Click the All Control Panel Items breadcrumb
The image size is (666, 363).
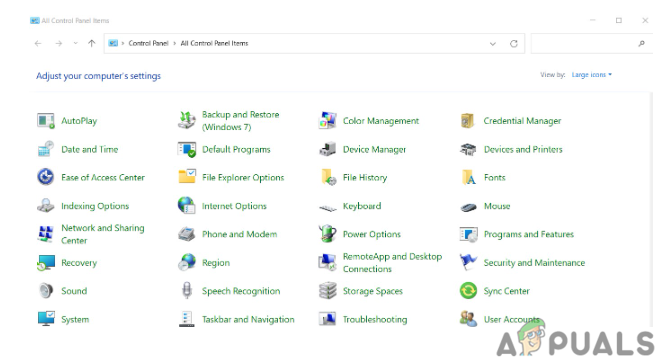coord(214,43)
